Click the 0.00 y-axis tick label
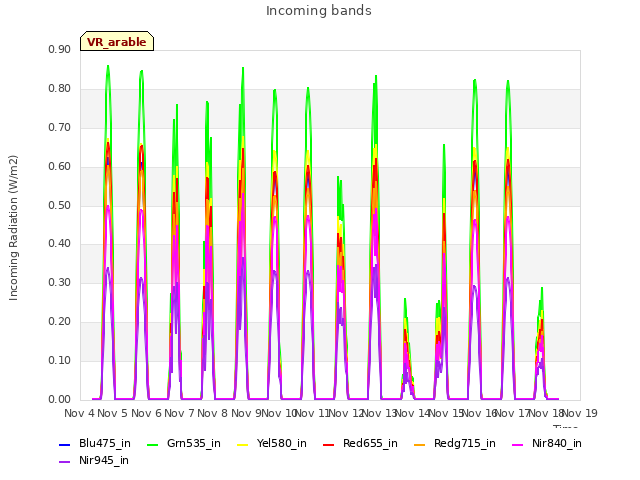 click(59, 400)
